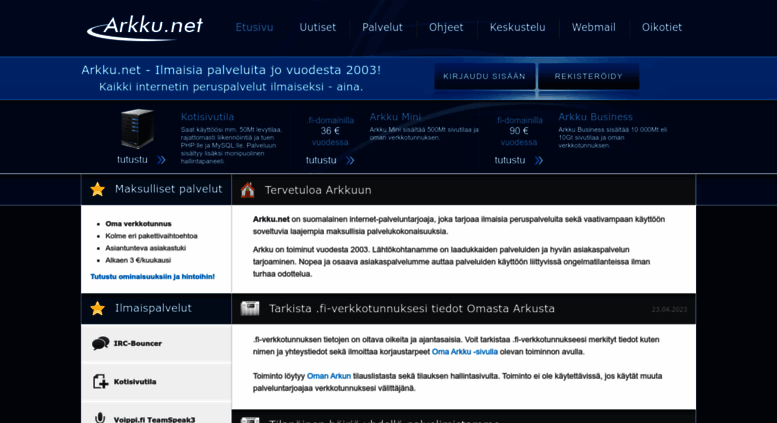Click the Kotisivutila page-plus icon in sidebar

coord(101,381)
